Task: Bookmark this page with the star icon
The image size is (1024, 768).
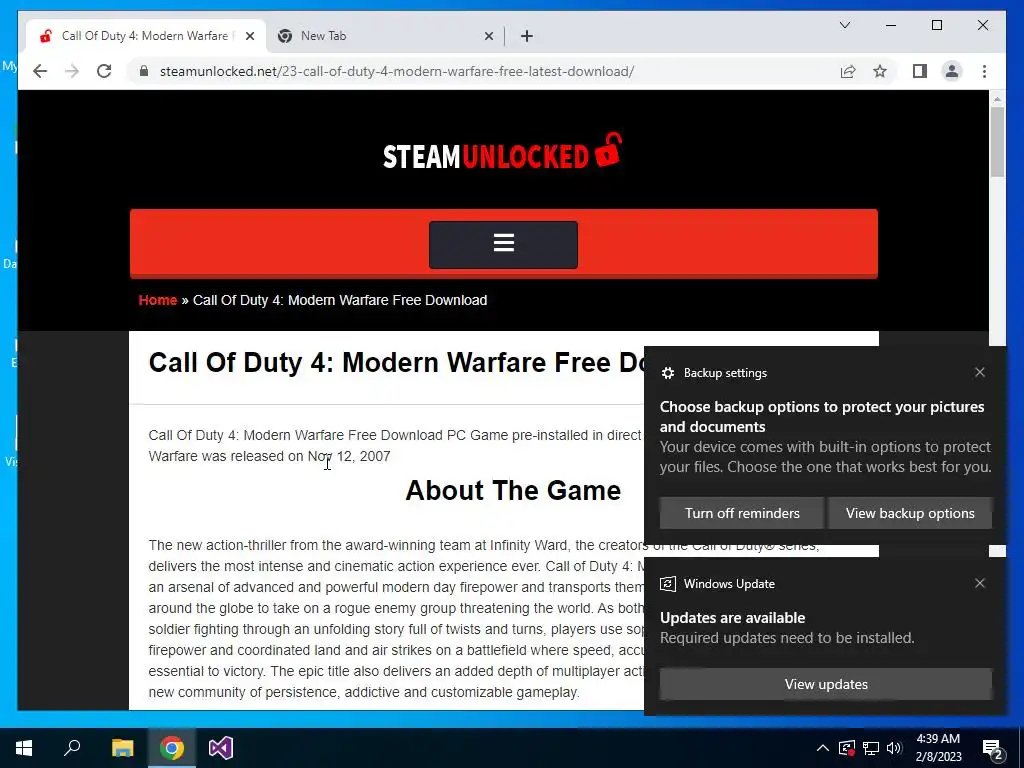Action: (880, 71)
